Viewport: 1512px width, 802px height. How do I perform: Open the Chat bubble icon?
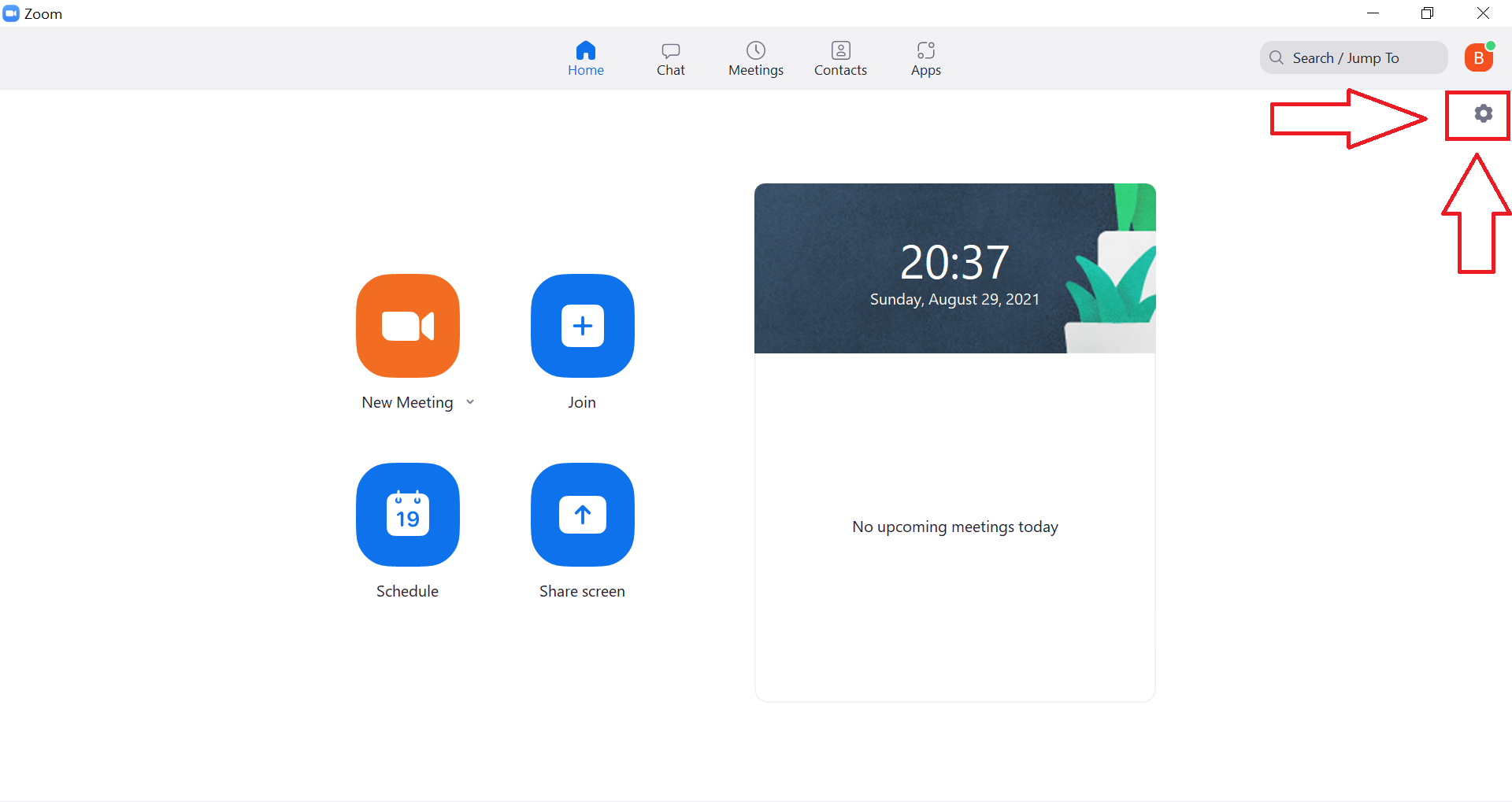point(670,49)
